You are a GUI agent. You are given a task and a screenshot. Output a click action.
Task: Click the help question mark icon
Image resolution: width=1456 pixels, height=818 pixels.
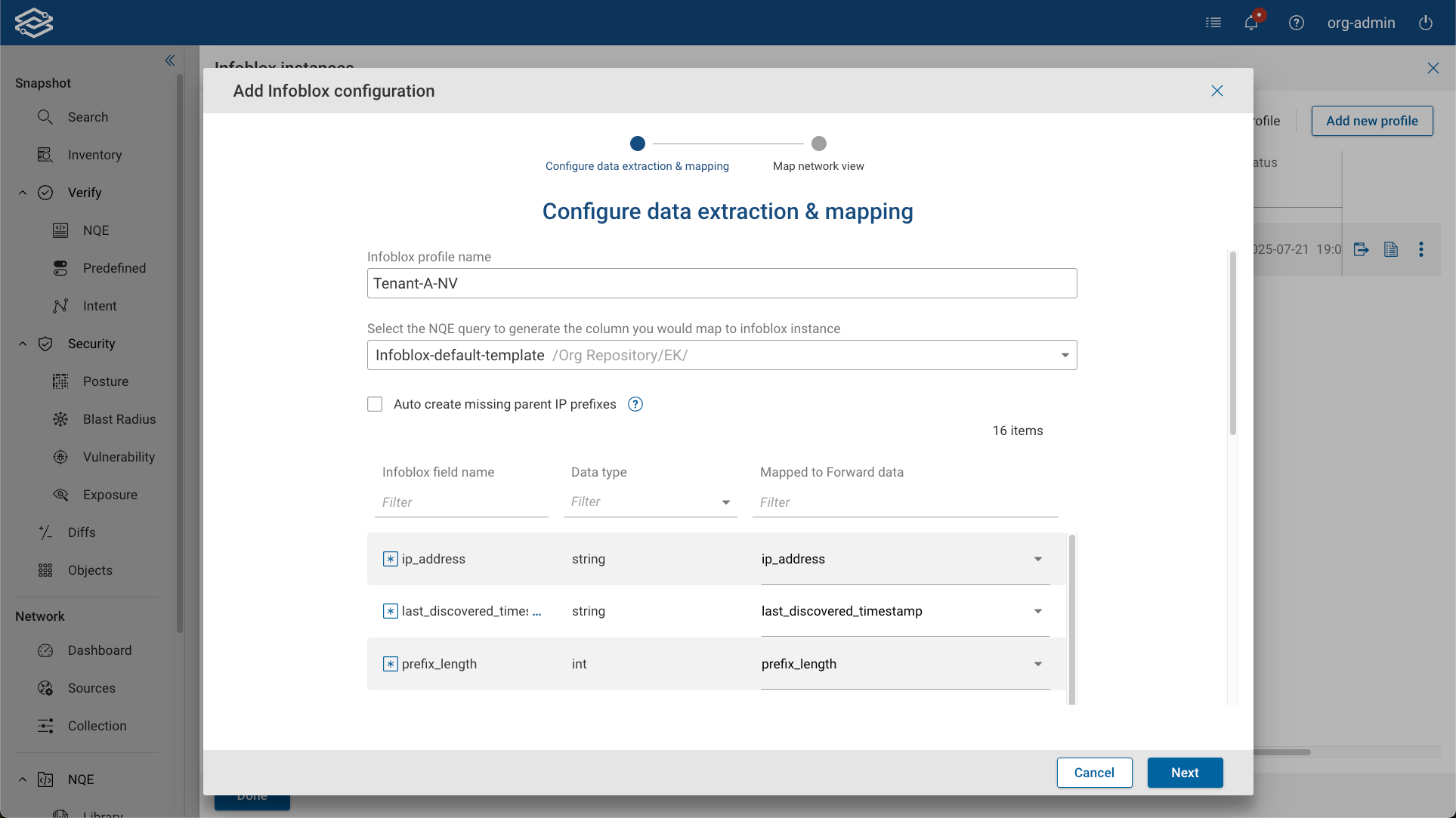pyautogui.click(x=1297, y=23)
